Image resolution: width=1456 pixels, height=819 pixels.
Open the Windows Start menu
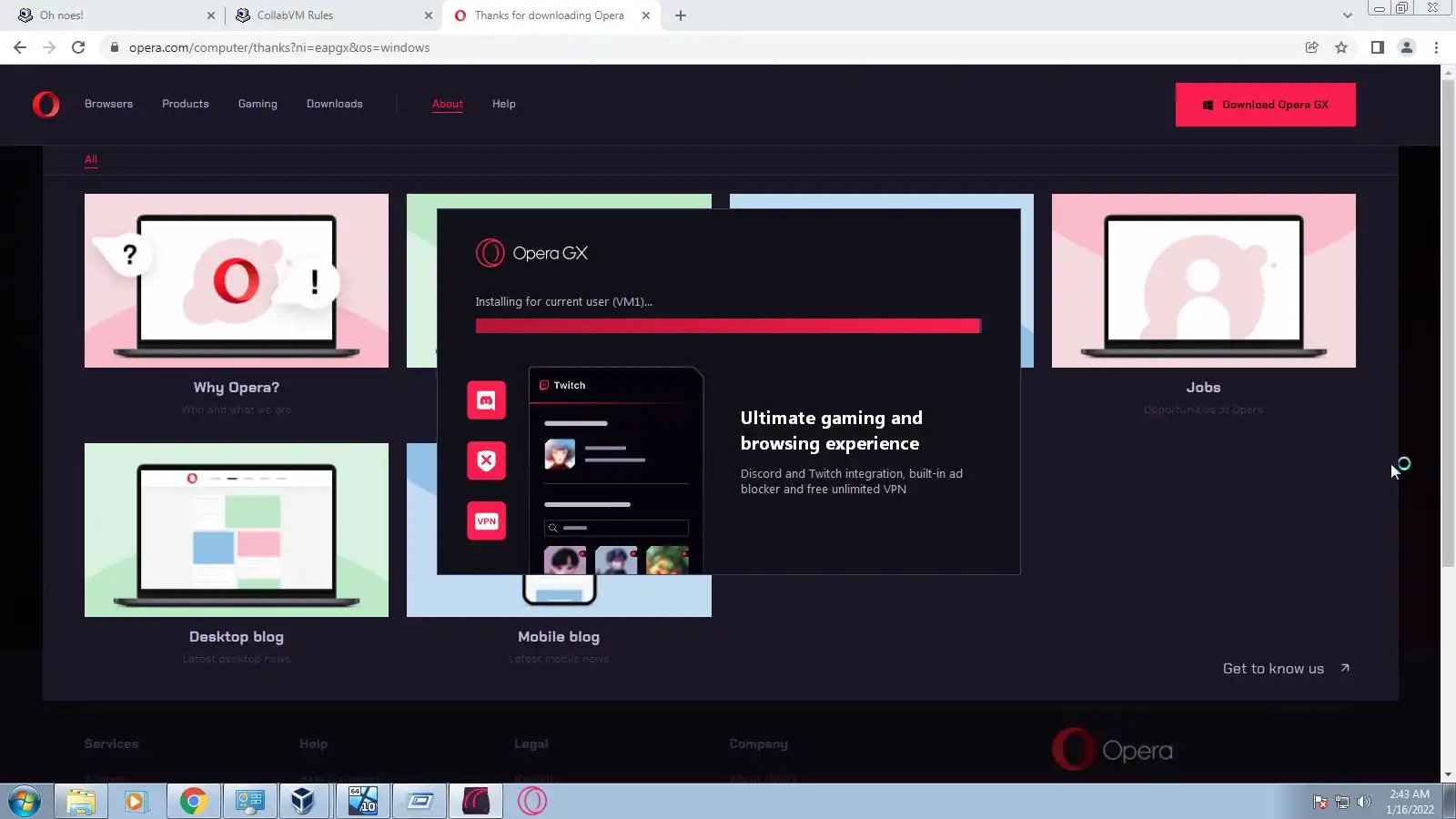tap(25, 801)
